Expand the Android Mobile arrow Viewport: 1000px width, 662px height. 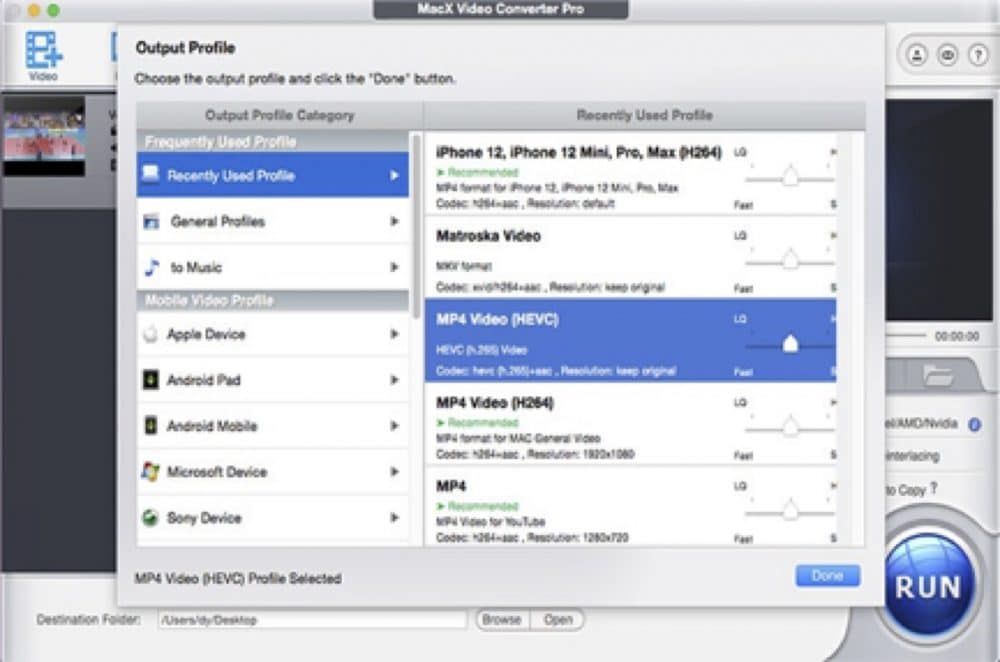pyautogui.click(x=394, y=425)
